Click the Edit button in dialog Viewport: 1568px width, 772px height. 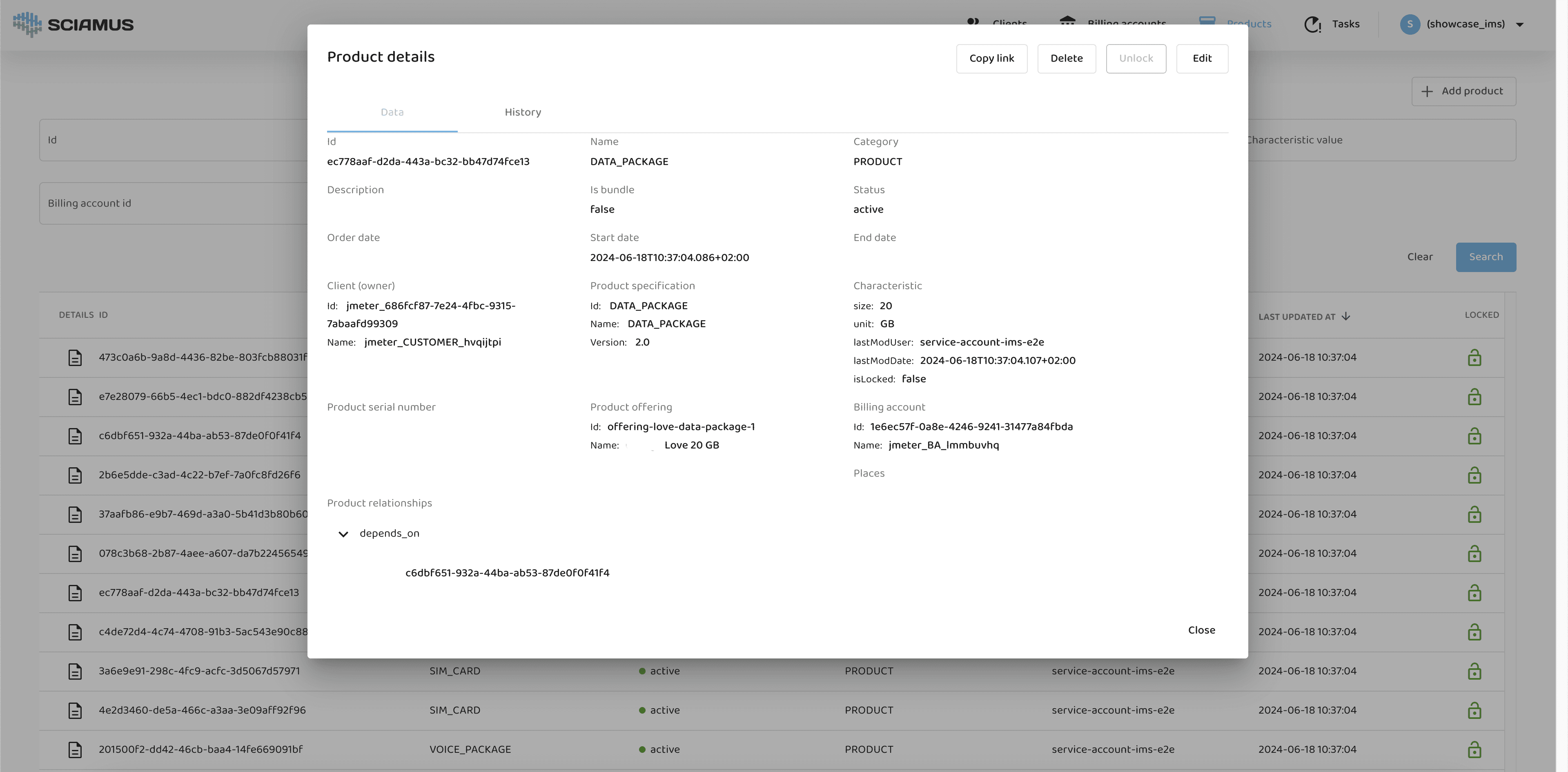(x=1202, y=58)
